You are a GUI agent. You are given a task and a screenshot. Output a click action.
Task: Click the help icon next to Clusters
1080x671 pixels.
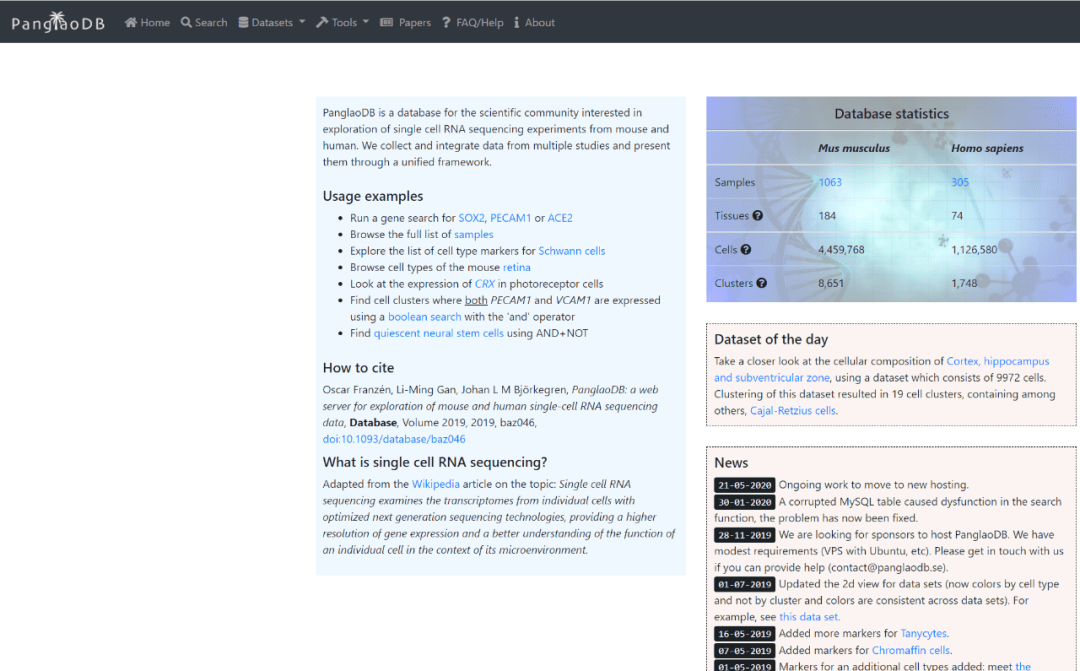(x=761, y=283)
